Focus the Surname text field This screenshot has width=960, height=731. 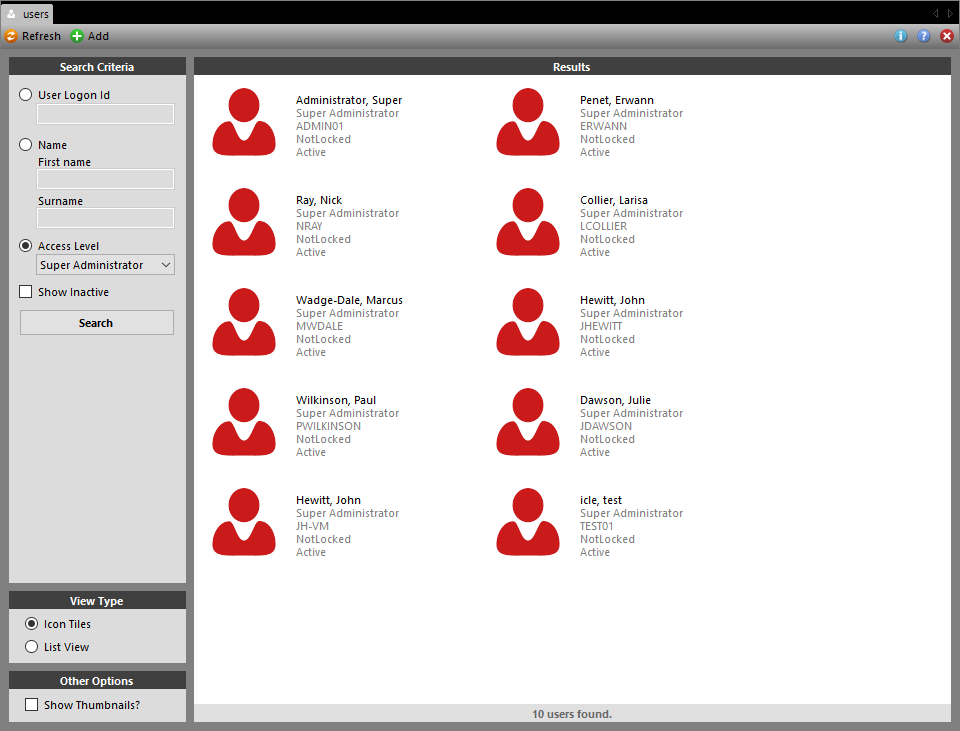pos(105,218)
